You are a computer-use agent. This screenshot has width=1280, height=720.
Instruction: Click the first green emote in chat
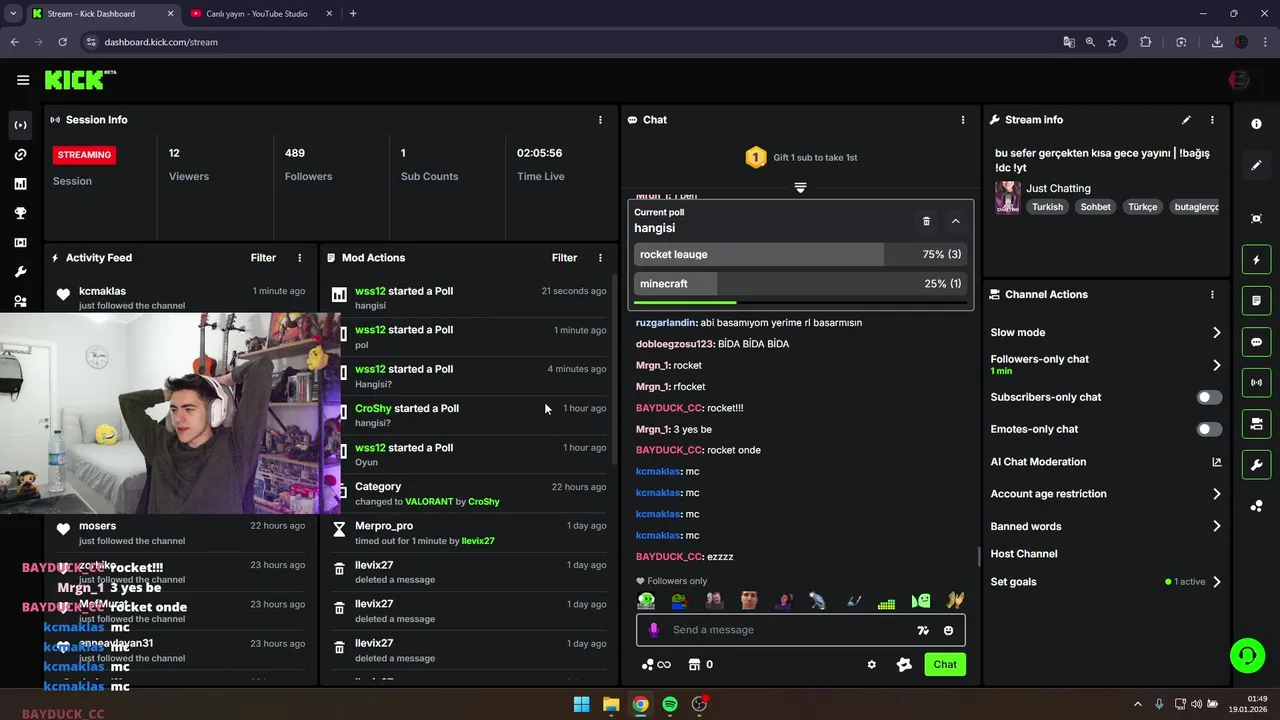[x=646, y=601]
